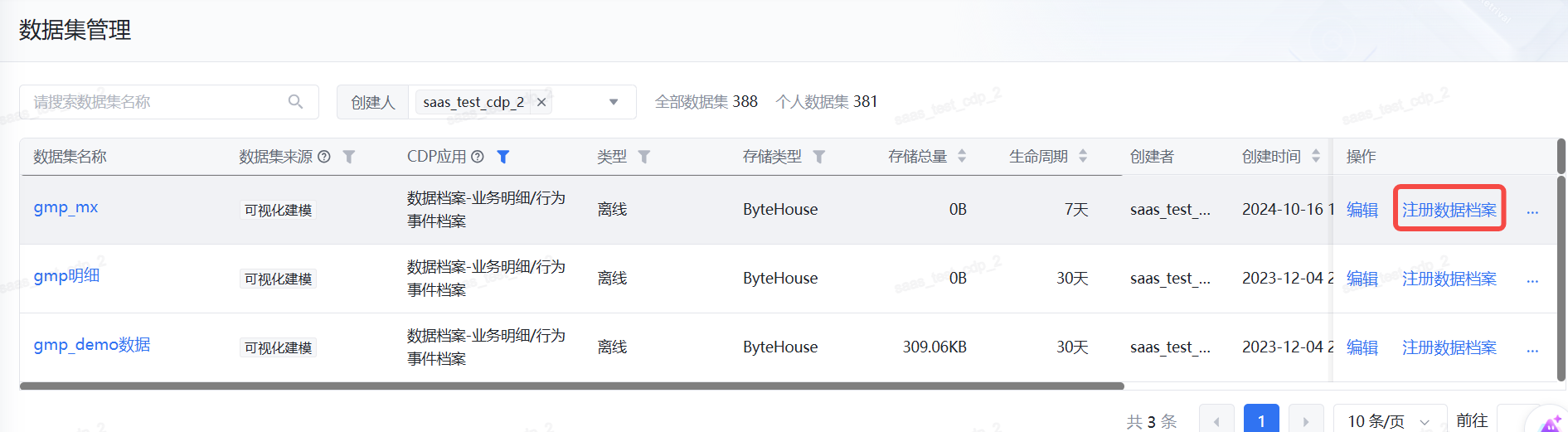Image resolution: width=1568 pixels, height=432 pixels.
Task: Filter by 存储类型 column
Action: tap(818, 157)
